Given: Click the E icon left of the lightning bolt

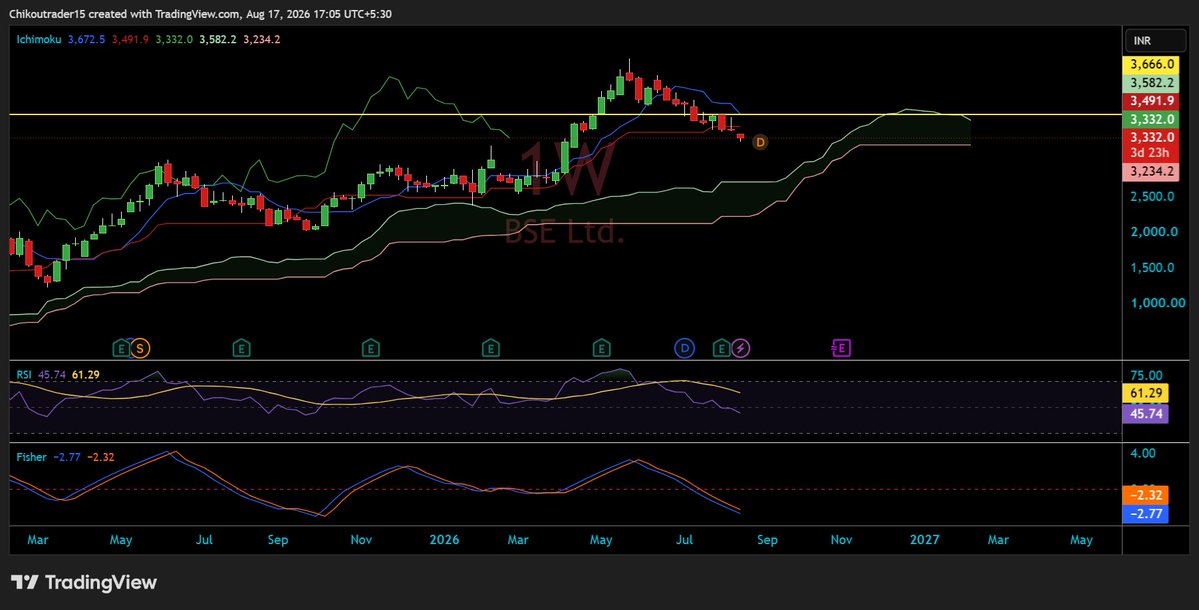Looking at the screenshot, I should [721, 349].
